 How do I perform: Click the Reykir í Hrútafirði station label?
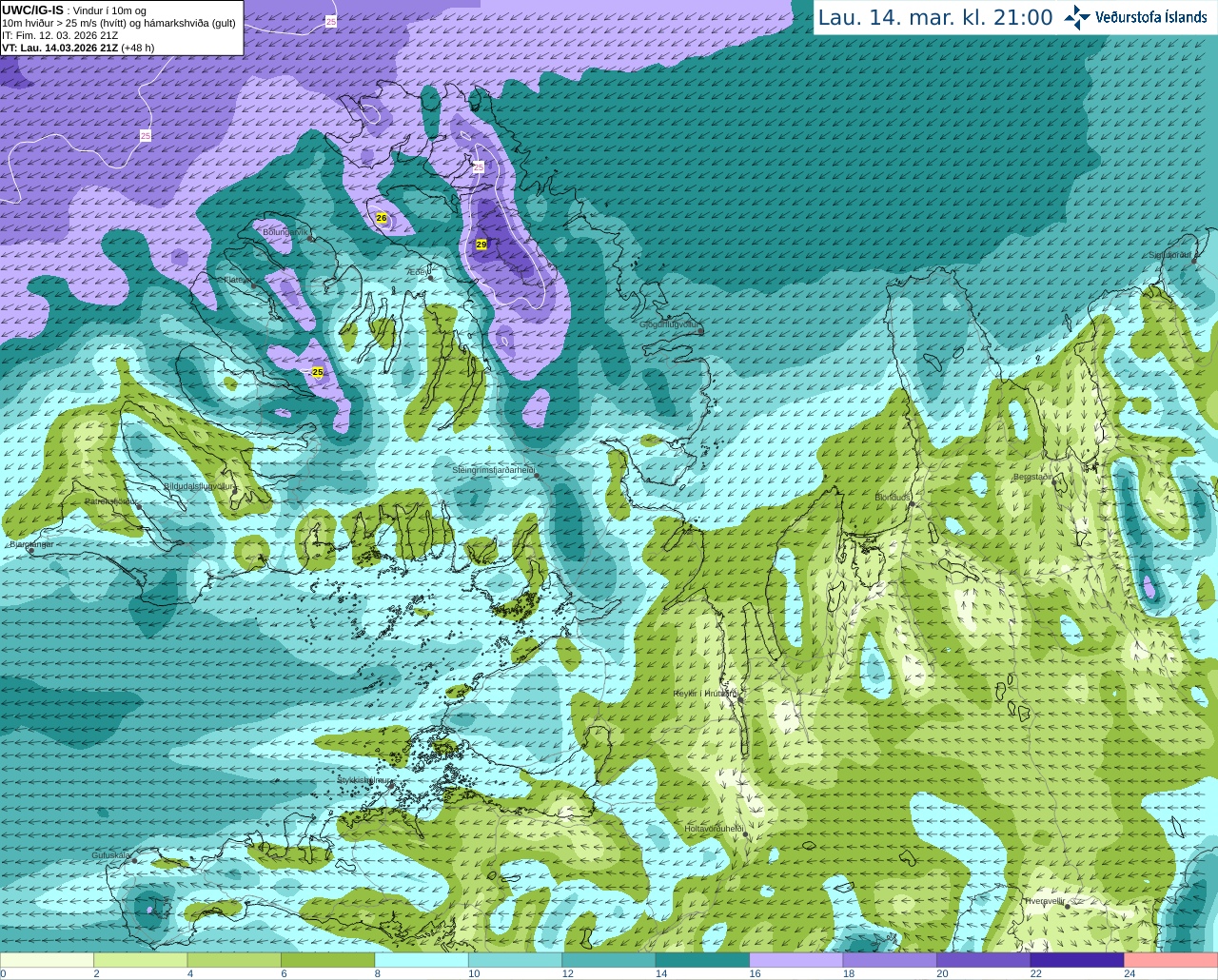705,694
